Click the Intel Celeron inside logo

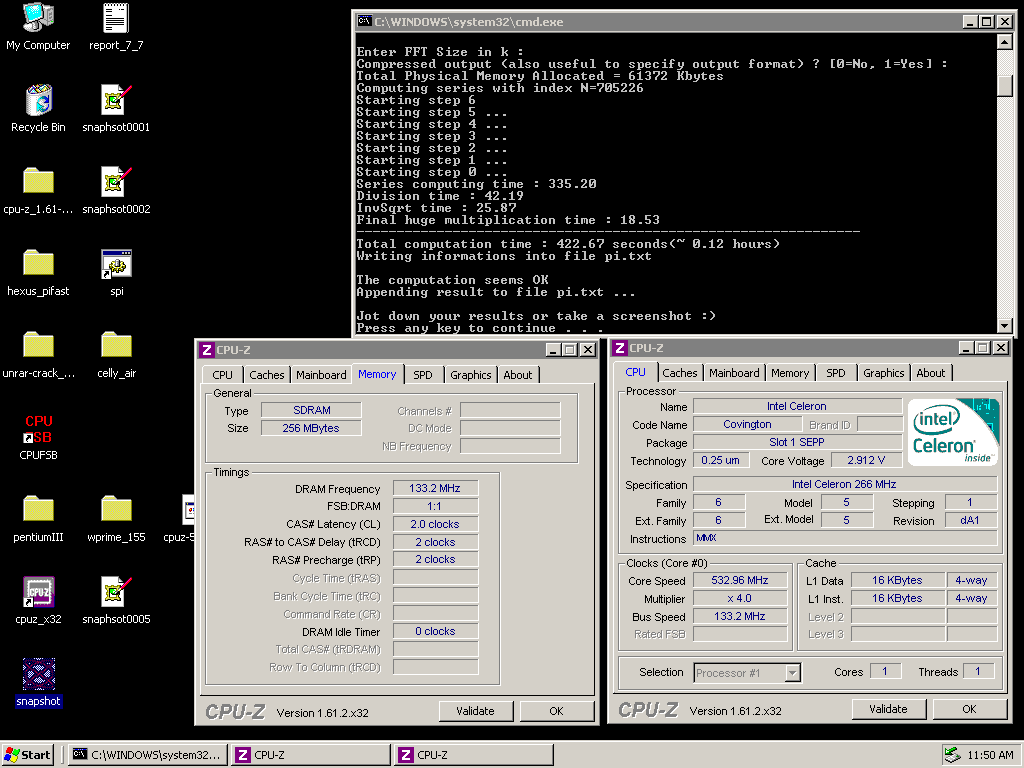[x=953, y=432]
